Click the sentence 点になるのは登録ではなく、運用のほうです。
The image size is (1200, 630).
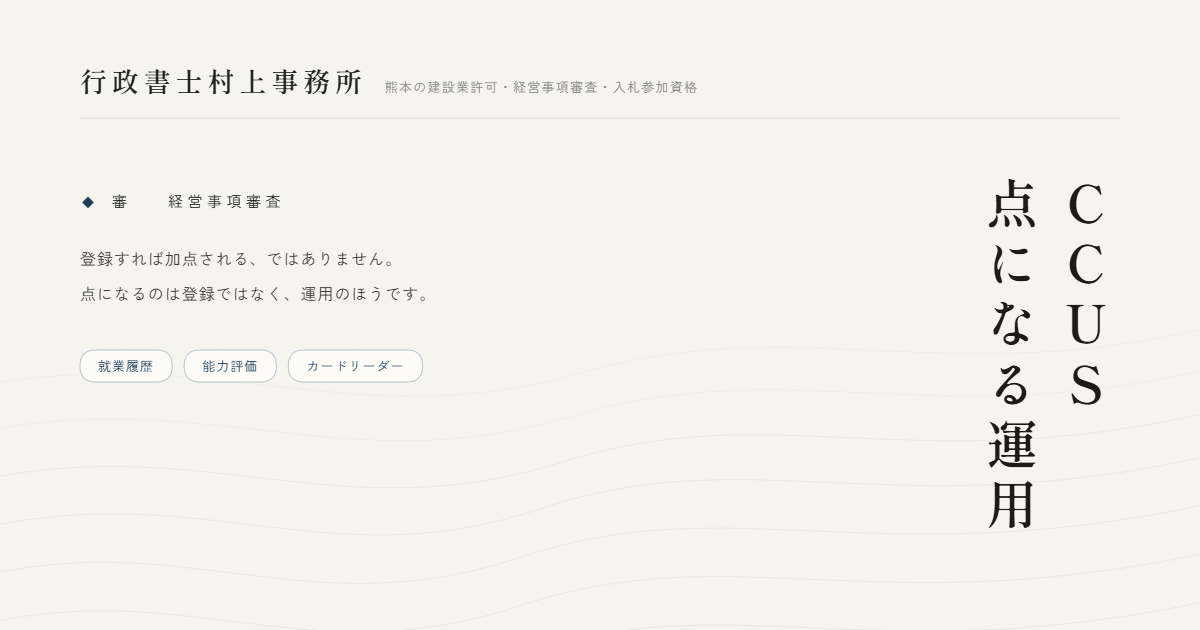coord(256,295)
